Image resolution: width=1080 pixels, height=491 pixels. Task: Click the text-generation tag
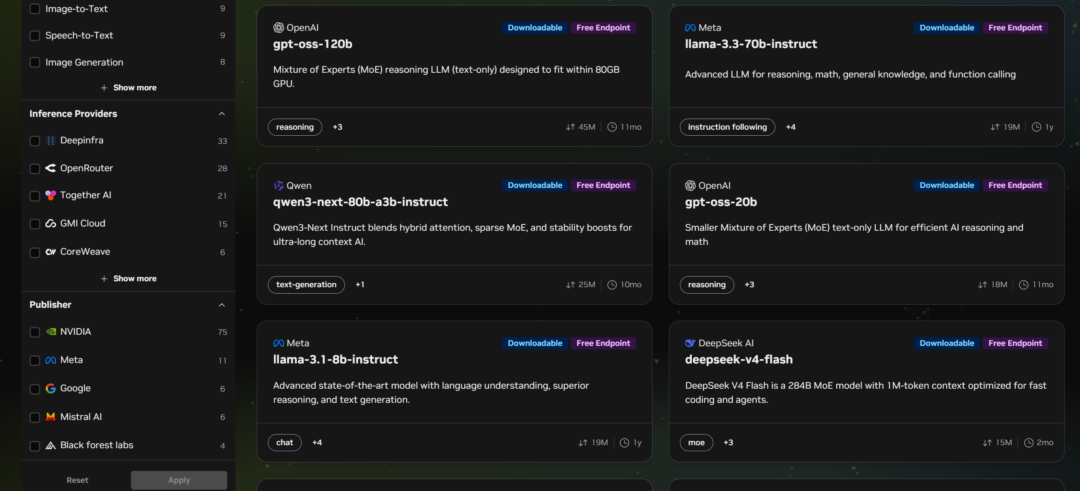point(306,285)
